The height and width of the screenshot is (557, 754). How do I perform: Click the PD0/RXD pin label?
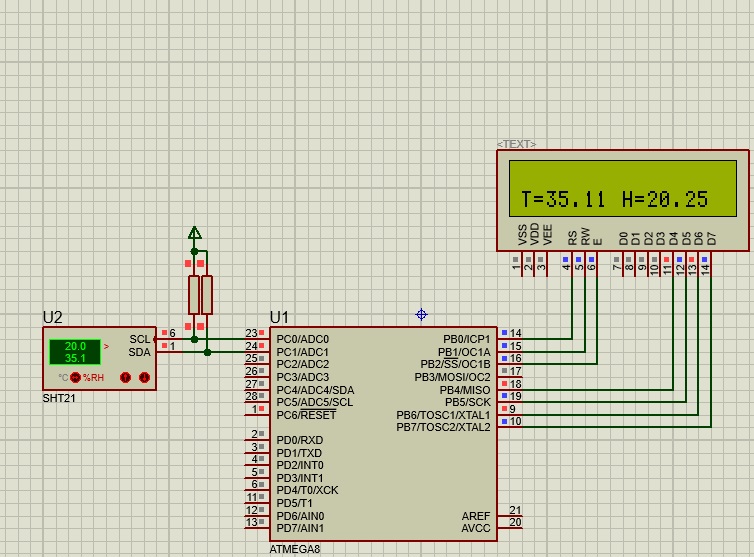[300, 440]
